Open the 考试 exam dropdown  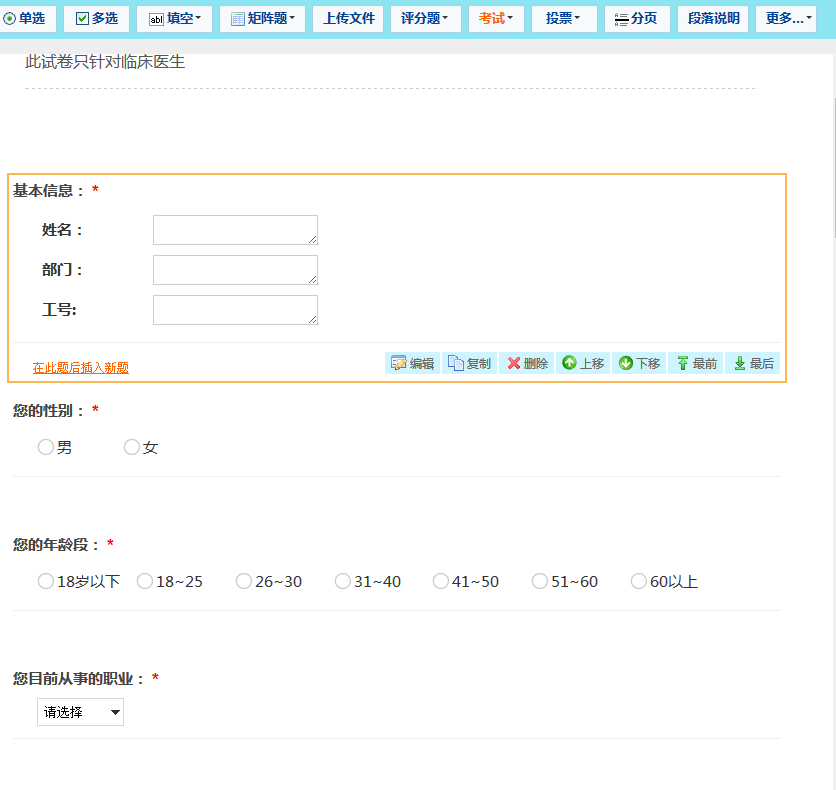coord(495,18)
